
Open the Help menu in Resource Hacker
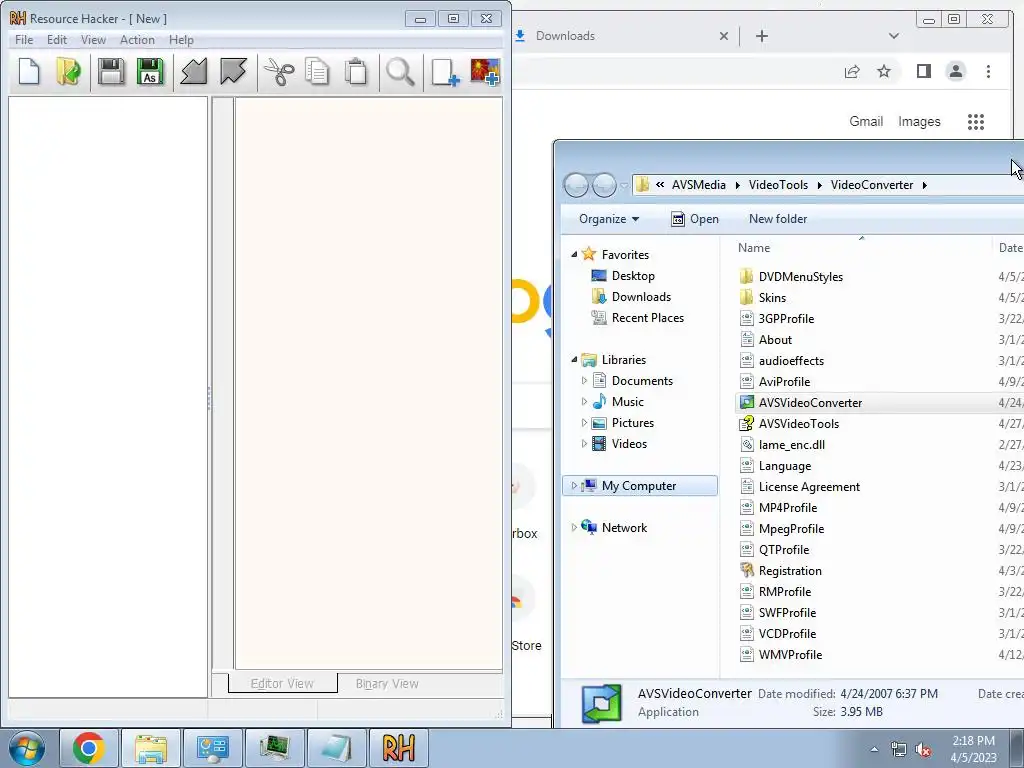tap(181, 40)
